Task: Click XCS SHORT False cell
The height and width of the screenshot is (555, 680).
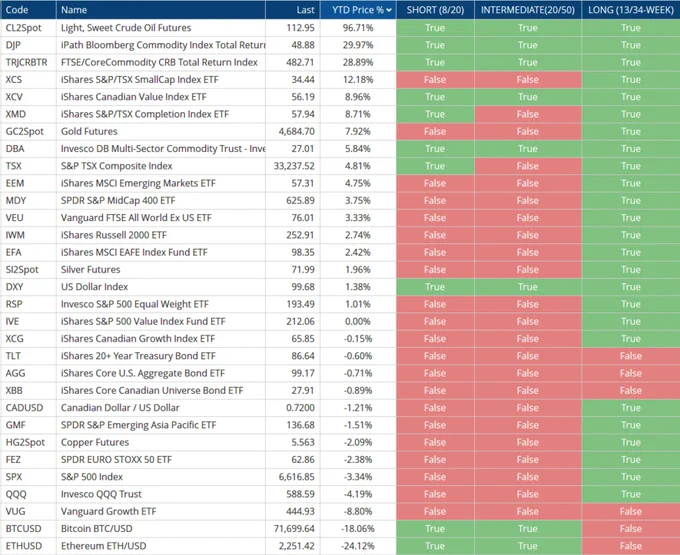Action: (x=435, y=80)
